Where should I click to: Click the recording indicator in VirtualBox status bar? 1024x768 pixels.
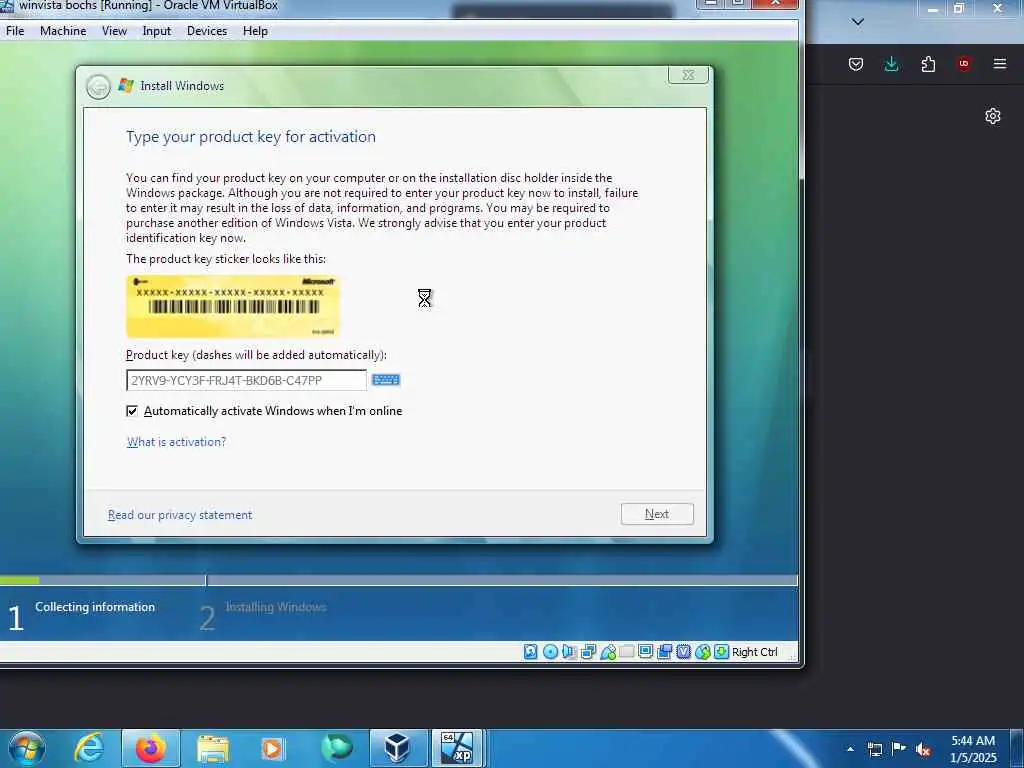[x=665, y=652]
